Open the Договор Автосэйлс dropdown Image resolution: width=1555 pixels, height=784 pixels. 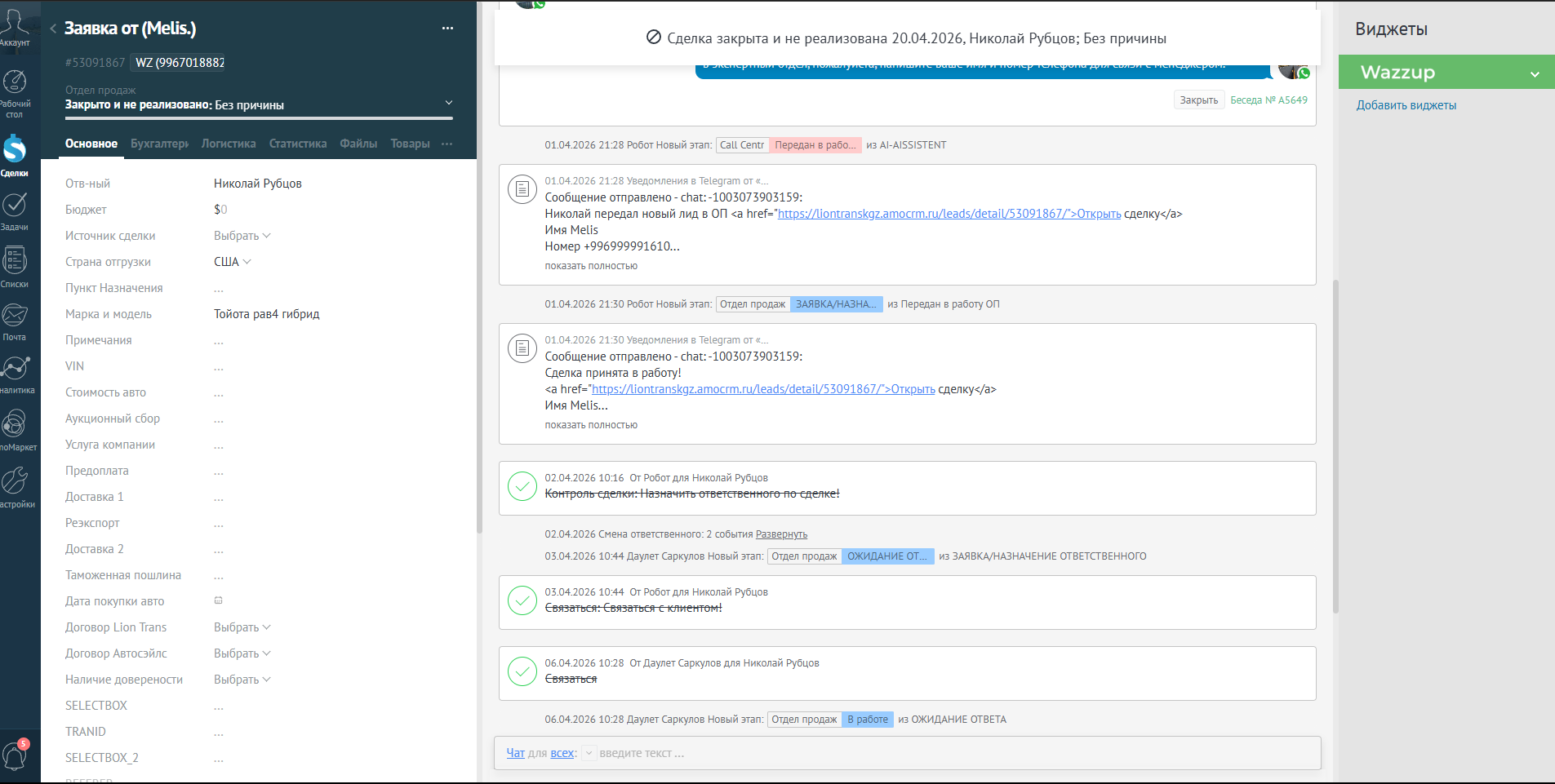(x=242, y=653)
